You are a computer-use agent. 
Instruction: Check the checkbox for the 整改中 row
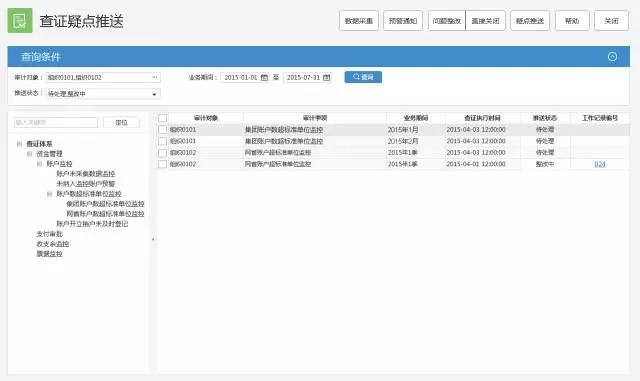(162, 164)
